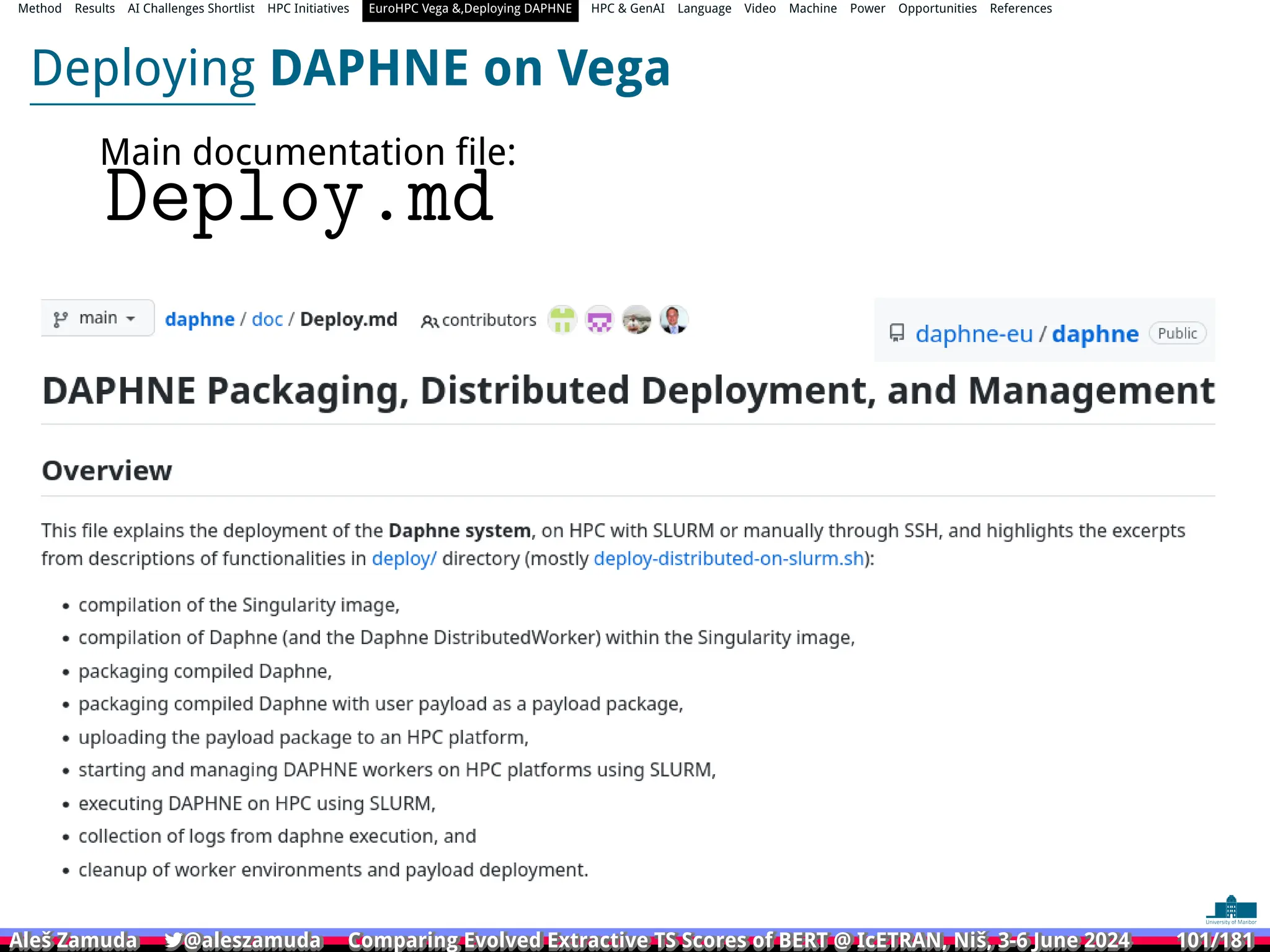Click Deploy.md in the breadcrumb

[x=349, y=319]
